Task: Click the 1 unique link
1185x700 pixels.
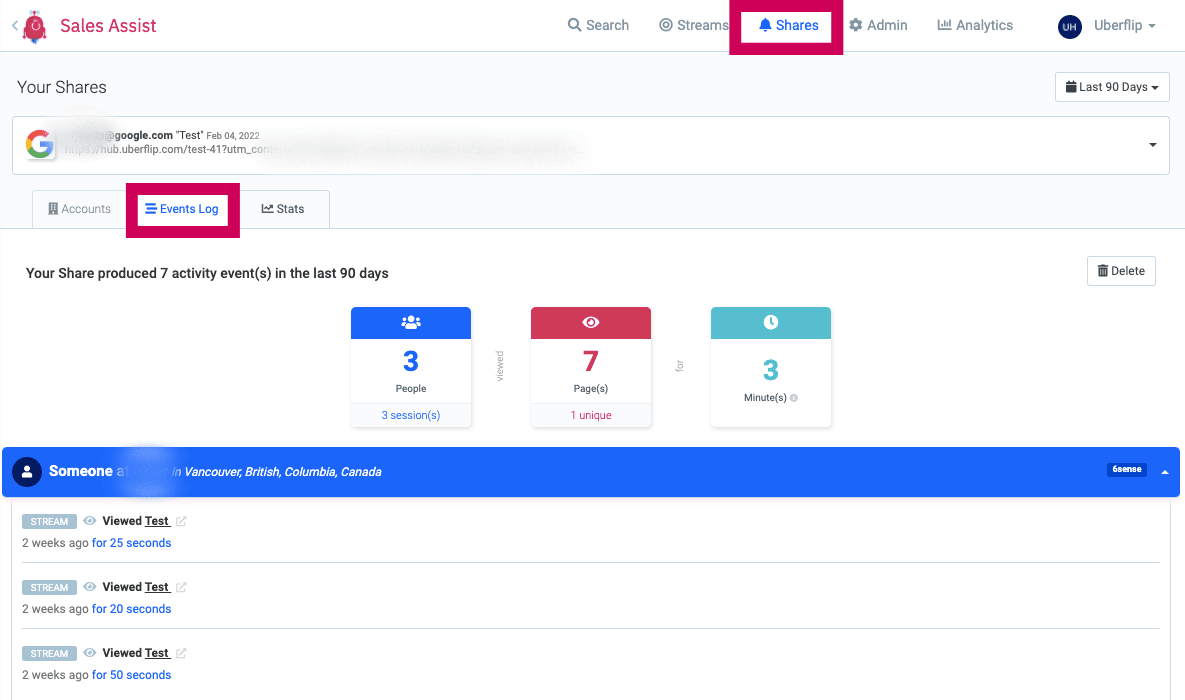Action: pos(591,415)
